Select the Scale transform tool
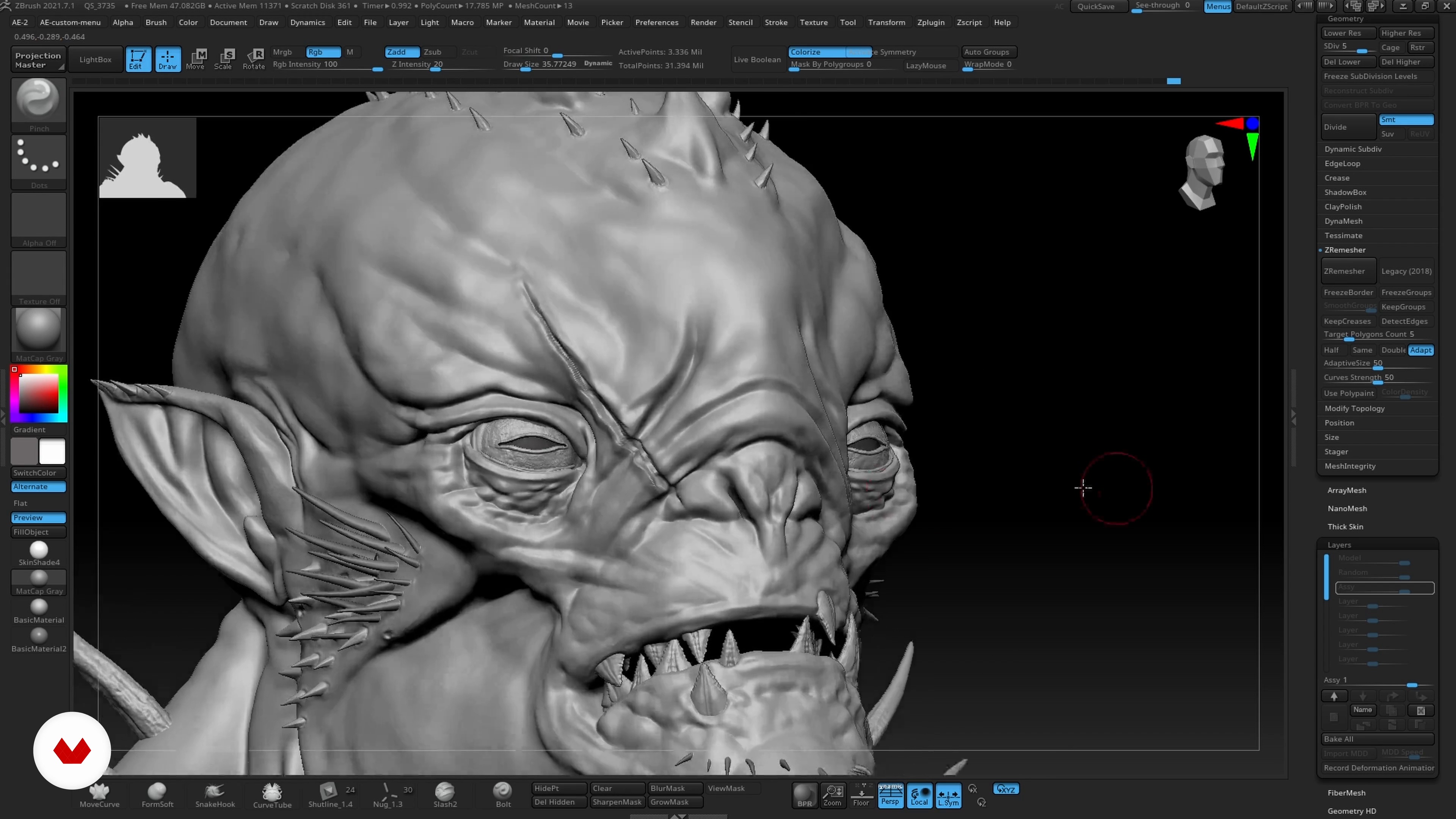 pos(223,59)
